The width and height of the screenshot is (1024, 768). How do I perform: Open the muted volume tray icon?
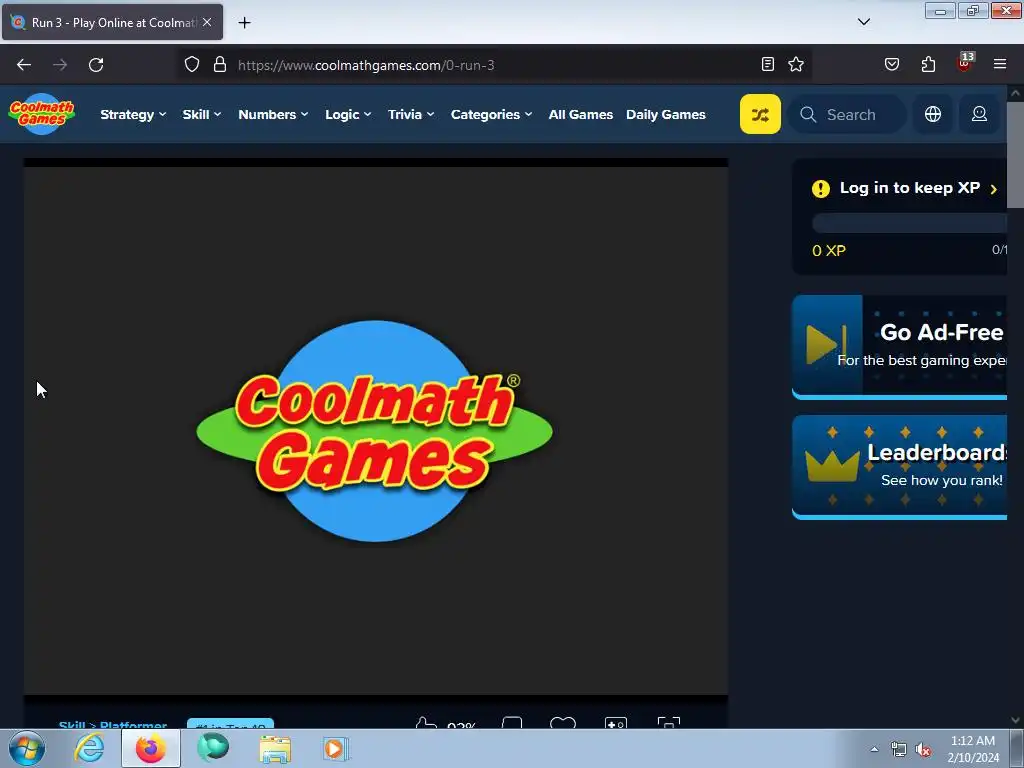pos(923,750)
